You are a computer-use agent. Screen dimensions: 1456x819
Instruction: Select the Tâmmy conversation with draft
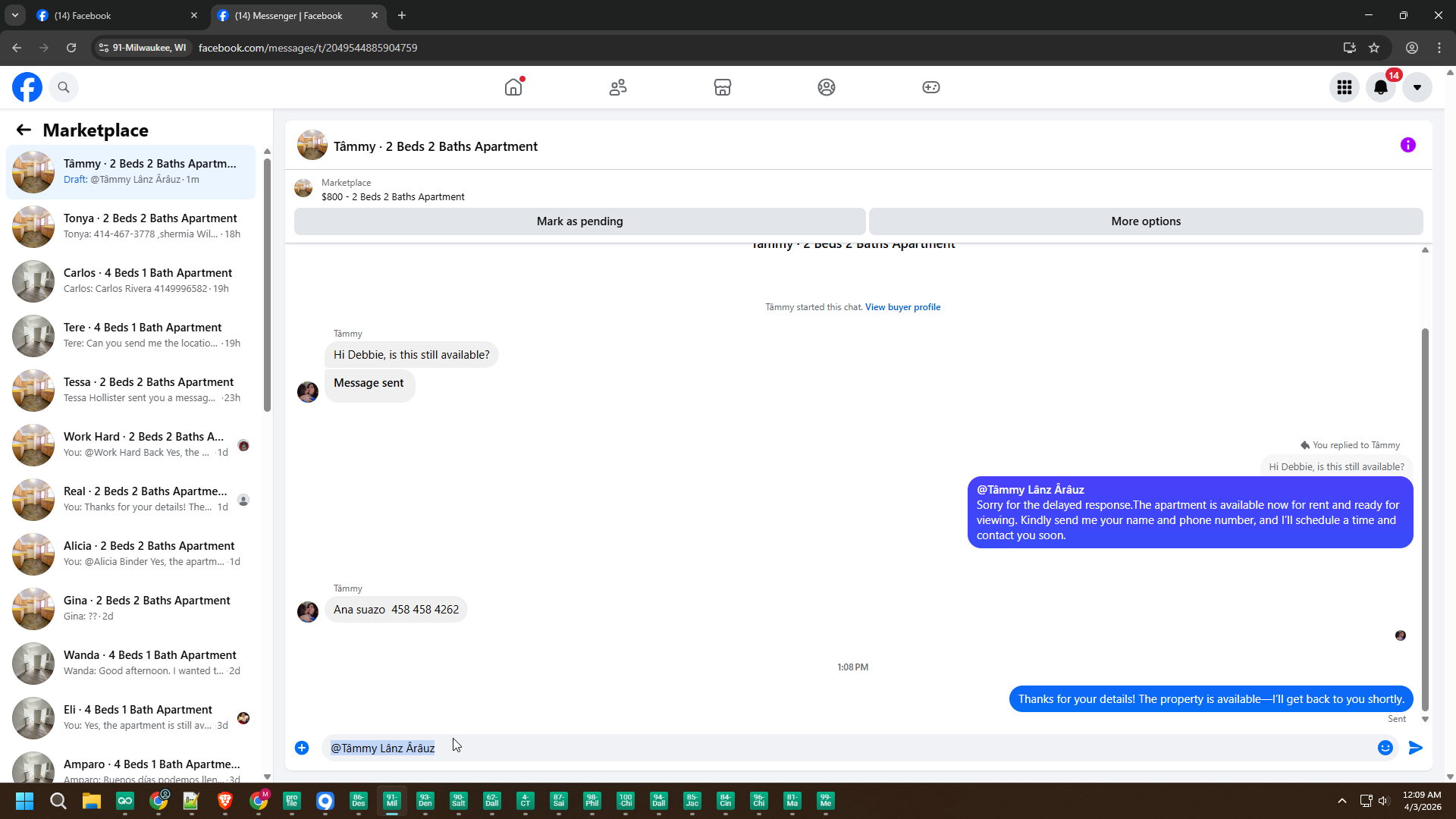[x=130, y=172]
